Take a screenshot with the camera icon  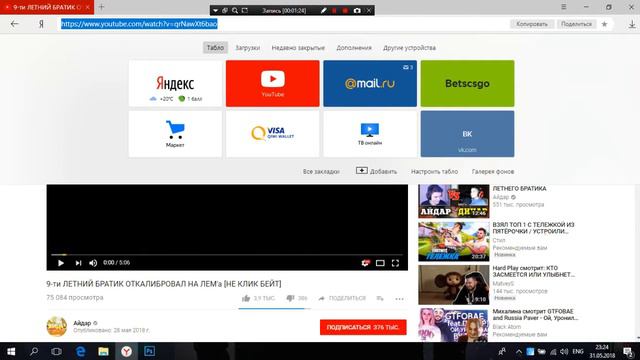357,10
